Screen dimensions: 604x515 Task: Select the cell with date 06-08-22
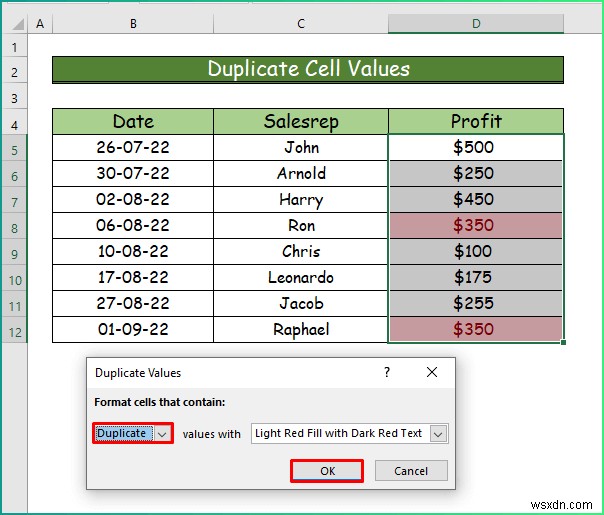(133, 225)
